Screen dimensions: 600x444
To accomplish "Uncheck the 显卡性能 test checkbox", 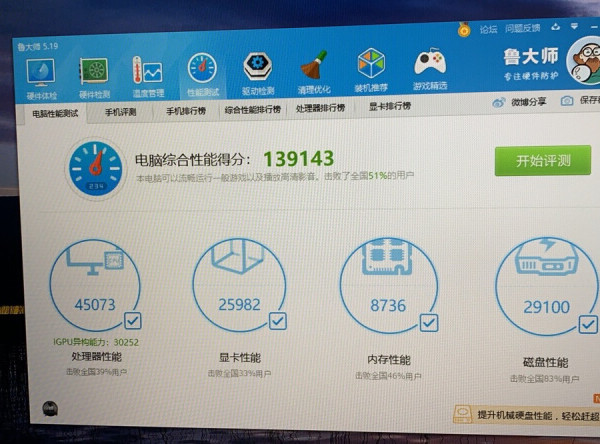I will 277,321.
